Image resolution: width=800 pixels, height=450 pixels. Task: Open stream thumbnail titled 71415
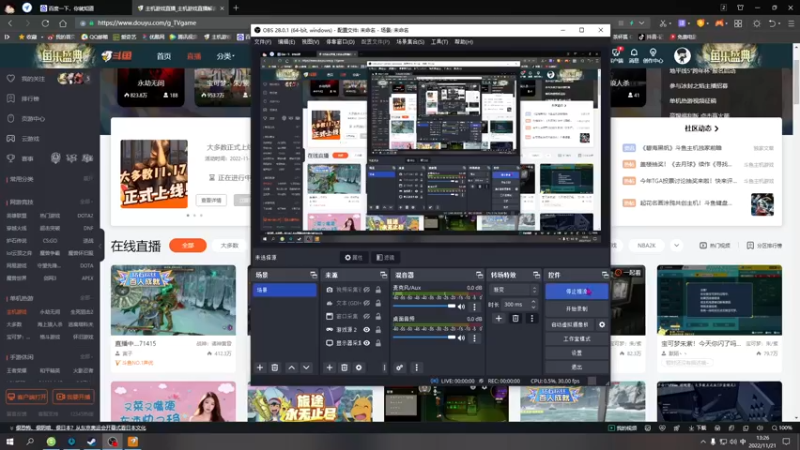point(173,300)
